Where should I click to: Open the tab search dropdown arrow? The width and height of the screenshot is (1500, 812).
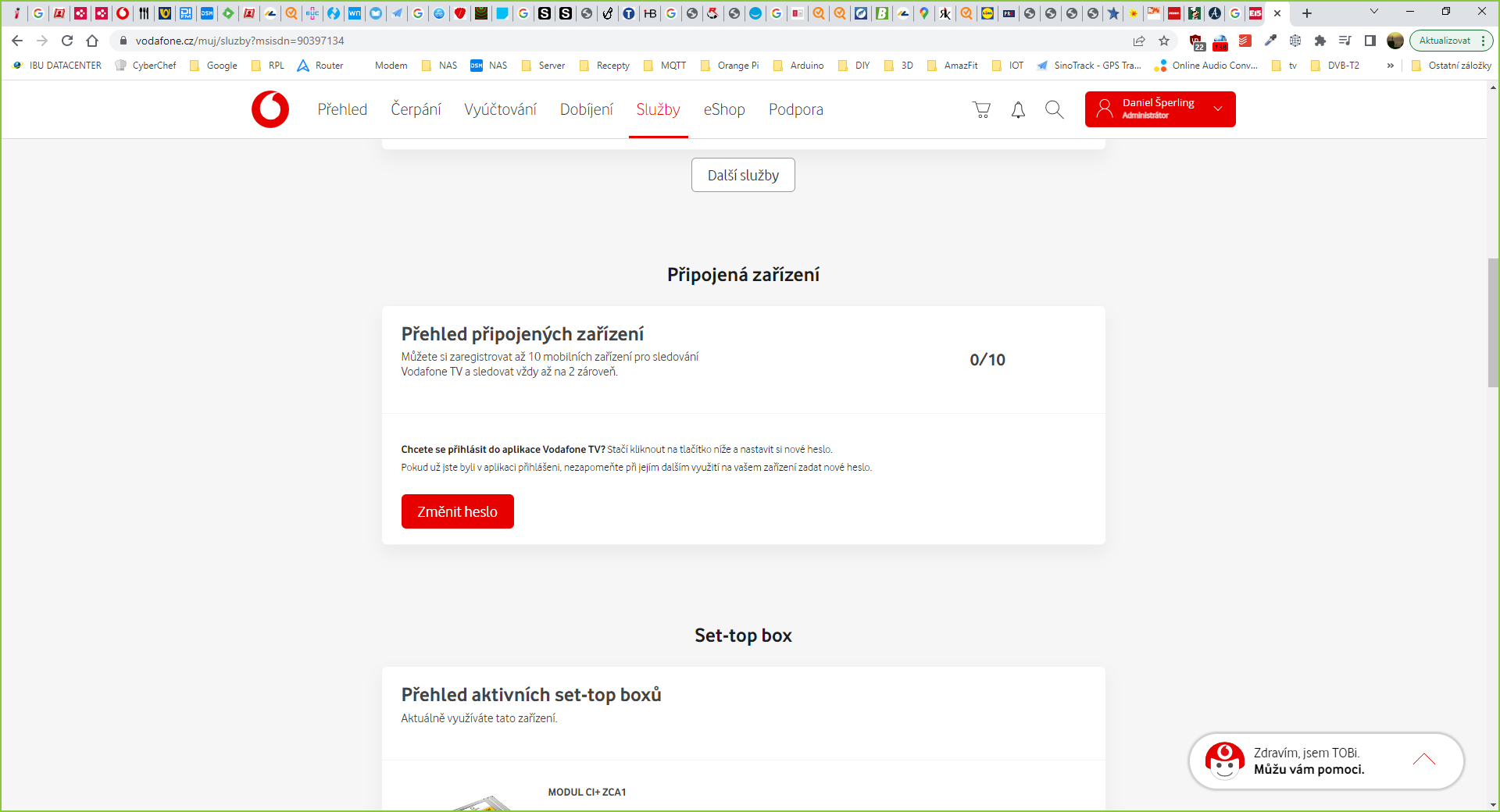click(1374, 12)
